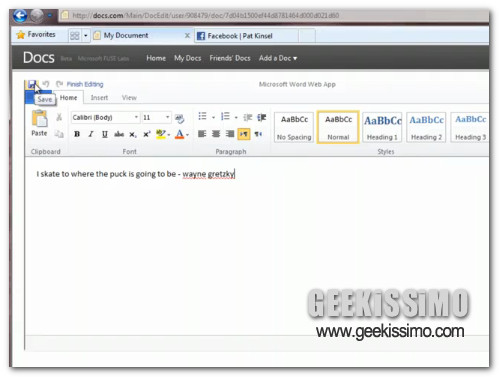Toggle Bold formatting
Image resolution: width=499 pixels, height=377 pixels.
pyautogui.click(x=77, y=134)
